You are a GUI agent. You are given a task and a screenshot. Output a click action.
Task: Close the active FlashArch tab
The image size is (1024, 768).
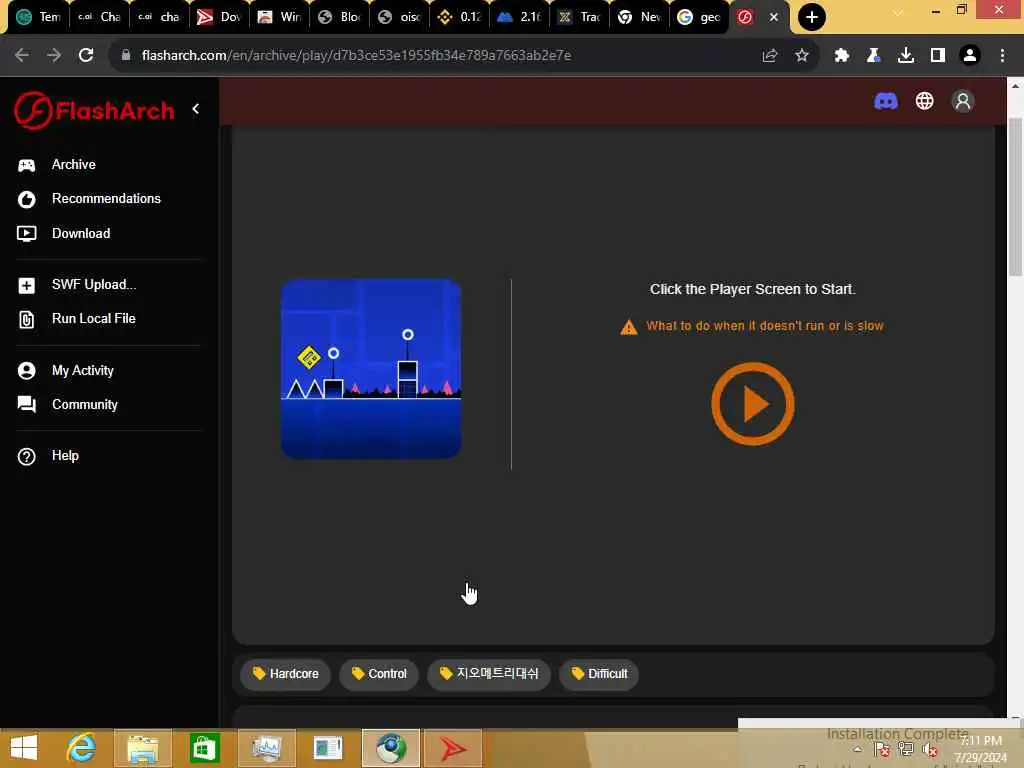(x=774, y=18)
